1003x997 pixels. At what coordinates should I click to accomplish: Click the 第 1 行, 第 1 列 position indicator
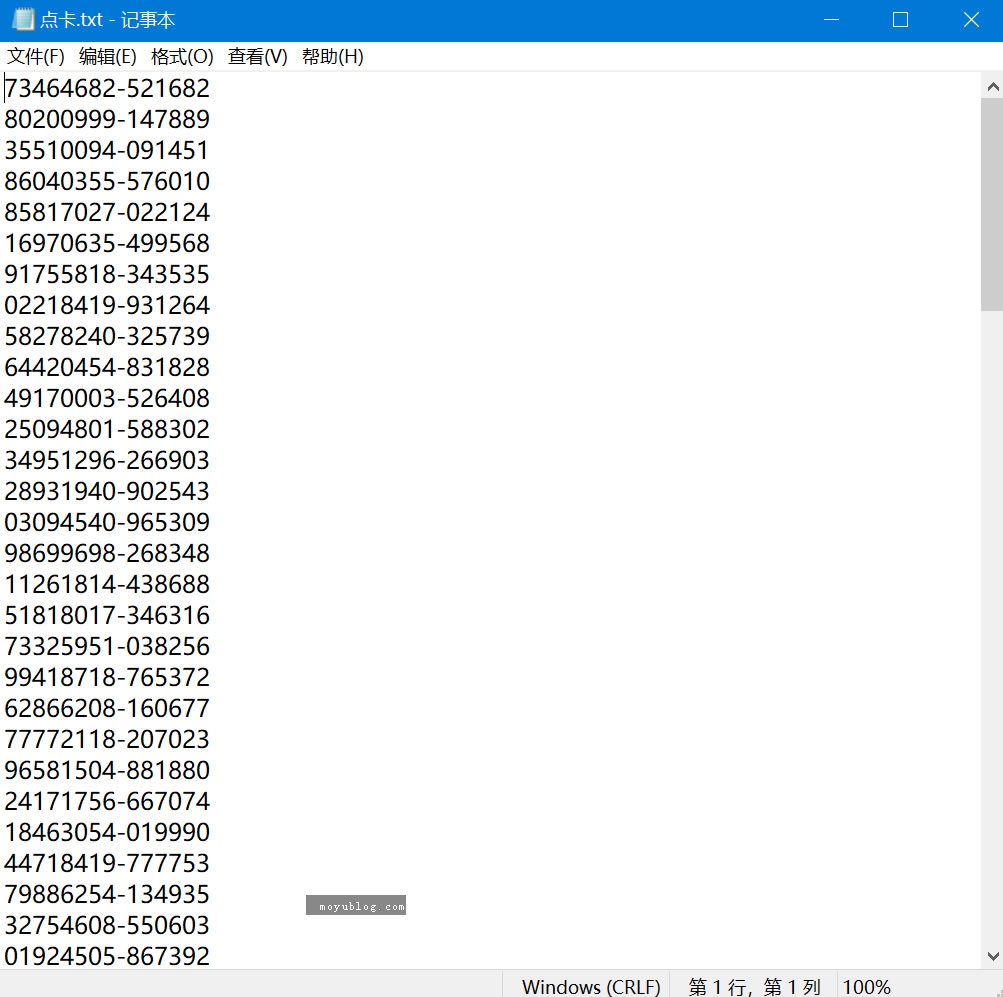click(x=754, y=986)
